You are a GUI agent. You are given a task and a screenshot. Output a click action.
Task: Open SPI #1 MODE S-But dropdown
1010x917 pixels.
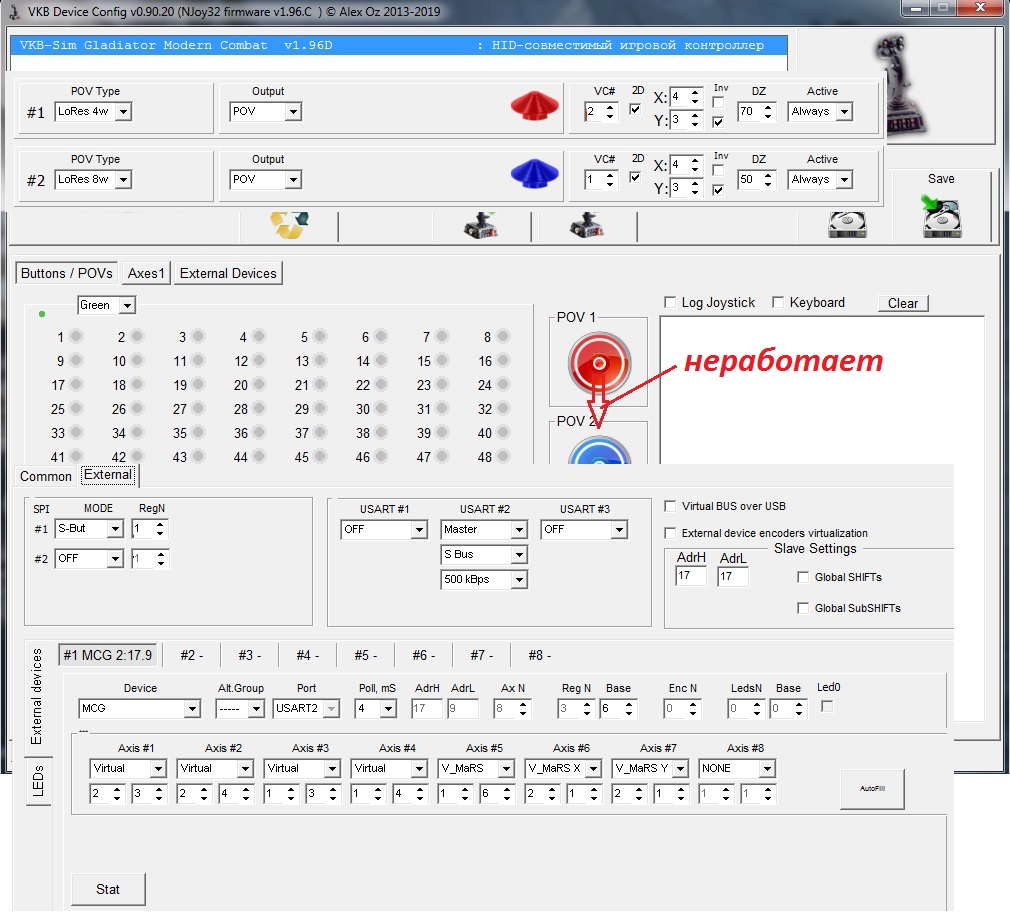[x=115, y=529]
